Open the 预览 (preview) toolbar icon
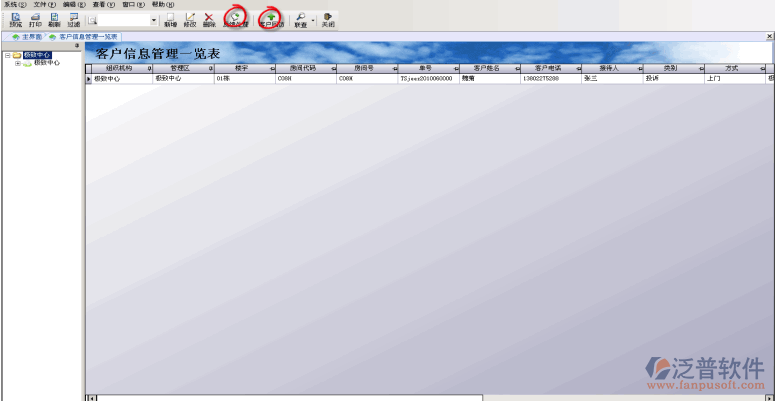The height and width of the screenshot is (401, 775). [x=16, y=20]
